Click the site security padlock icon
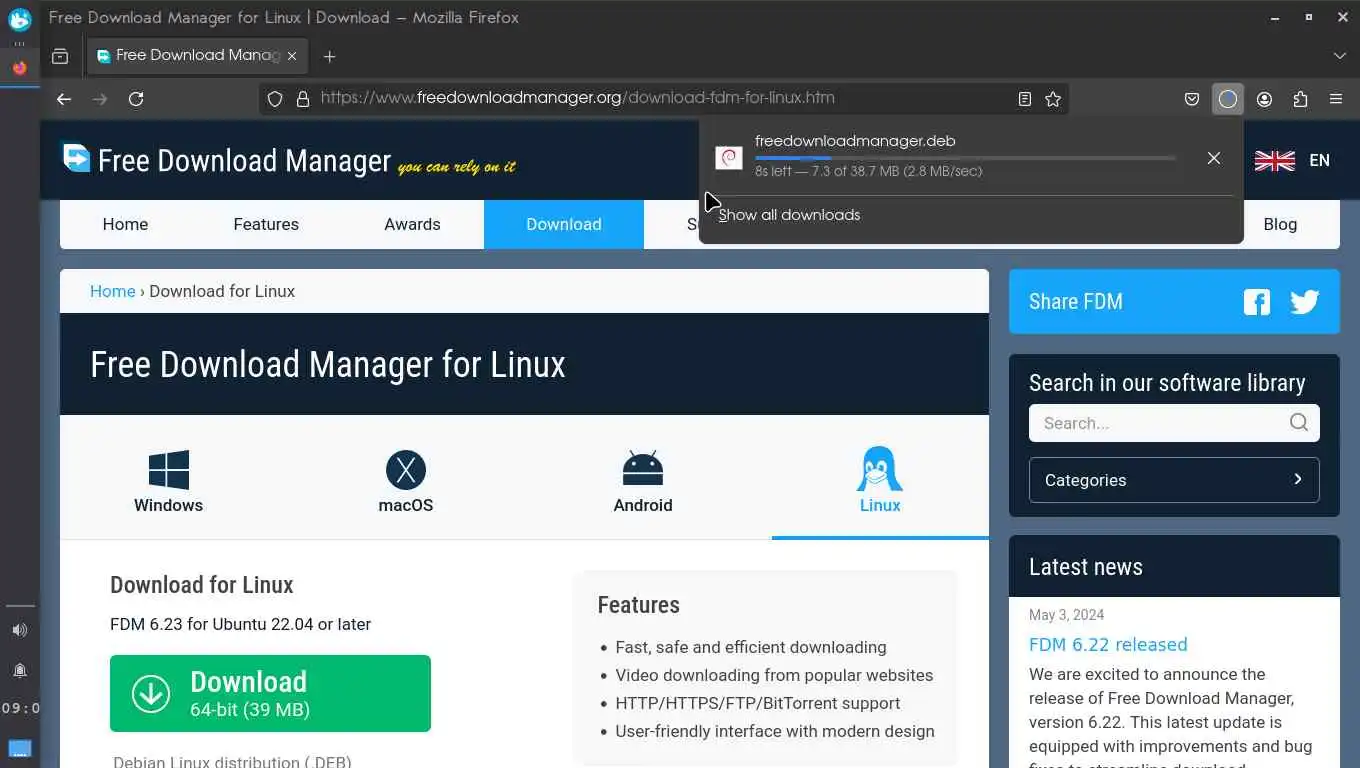Viewport: 1360px width, 768px height. point(303,99)
